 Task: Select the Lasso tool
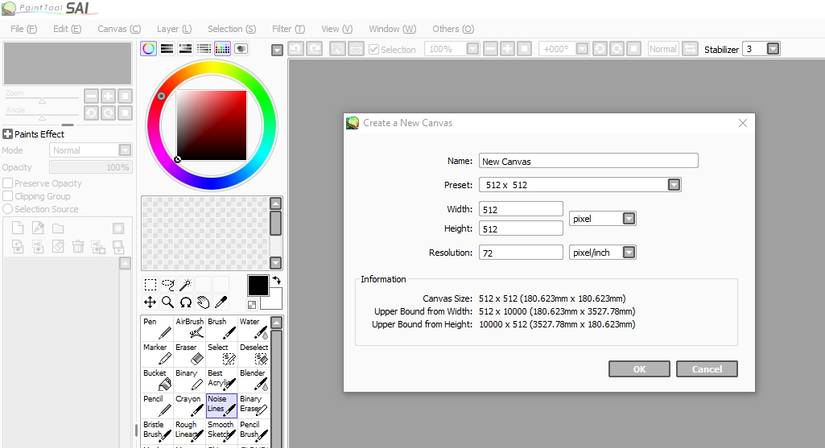[x=168, y=285]
